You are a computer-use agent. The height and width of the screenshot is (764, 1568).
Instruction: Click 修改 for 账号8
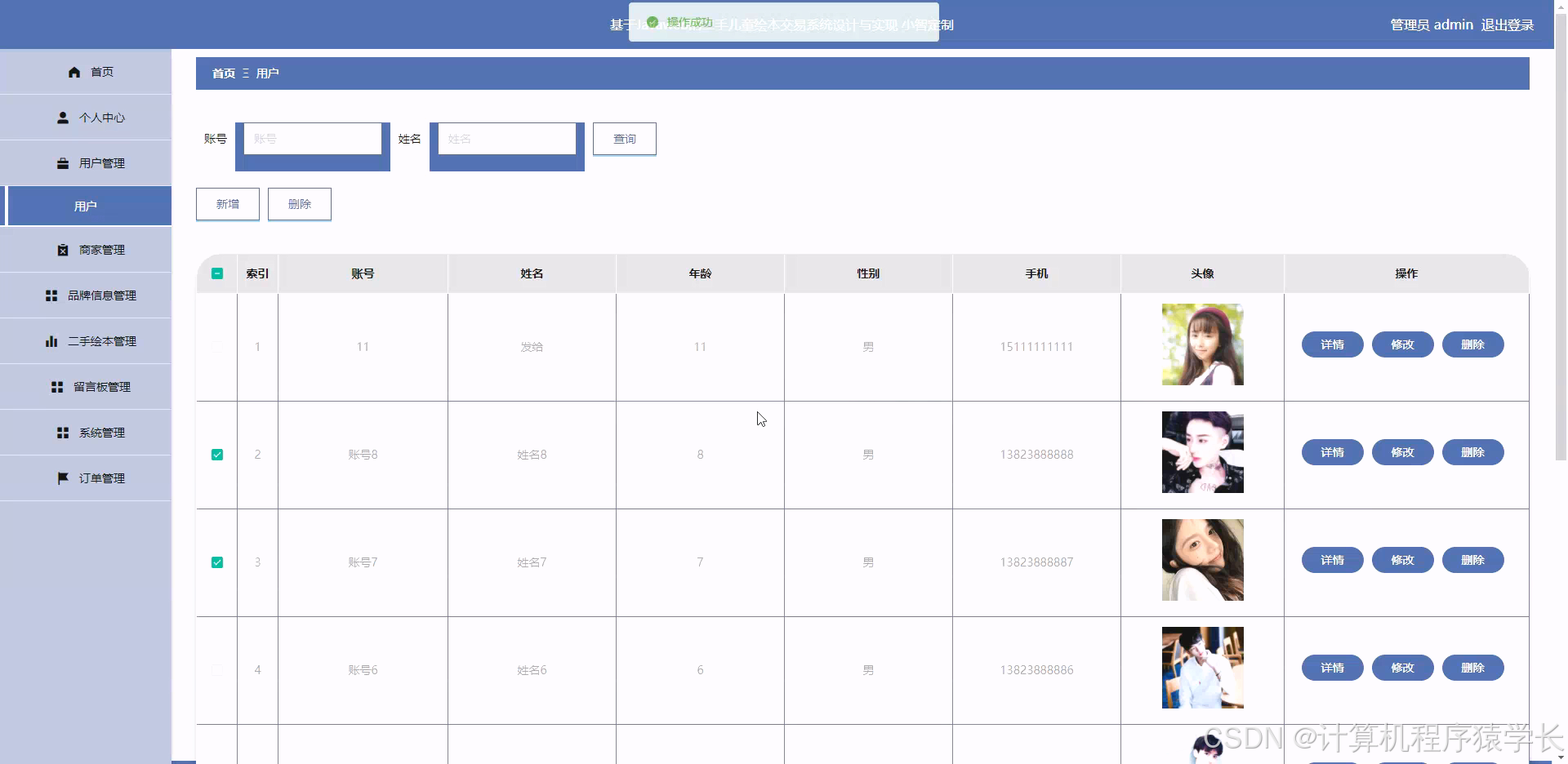coord(1403,452)
